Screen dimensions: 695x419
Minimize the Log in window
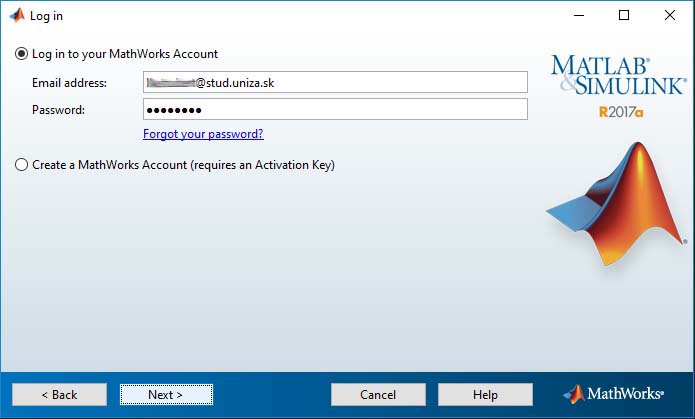(579, 16)
